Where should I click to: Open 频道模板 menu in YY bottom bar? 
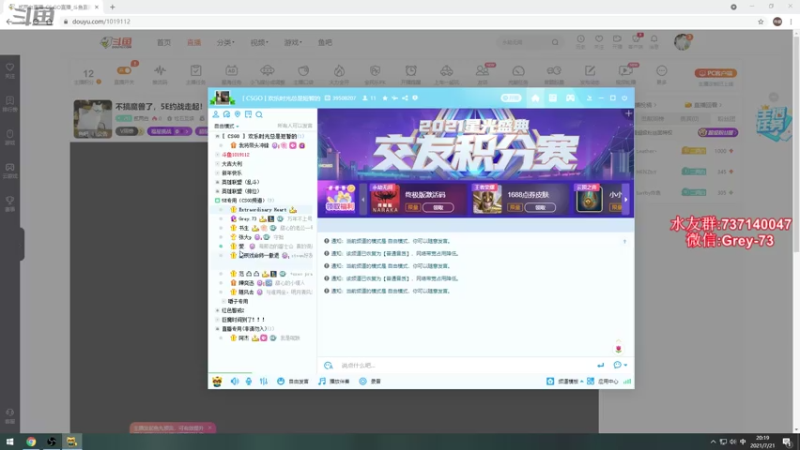[565, 381]
